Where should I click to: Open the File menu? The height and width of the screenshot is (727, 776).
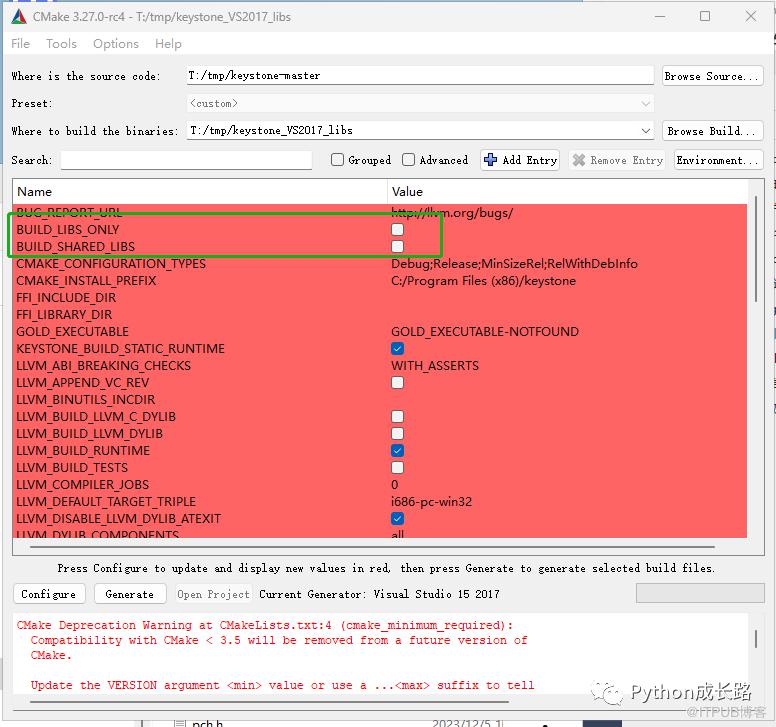20,44
